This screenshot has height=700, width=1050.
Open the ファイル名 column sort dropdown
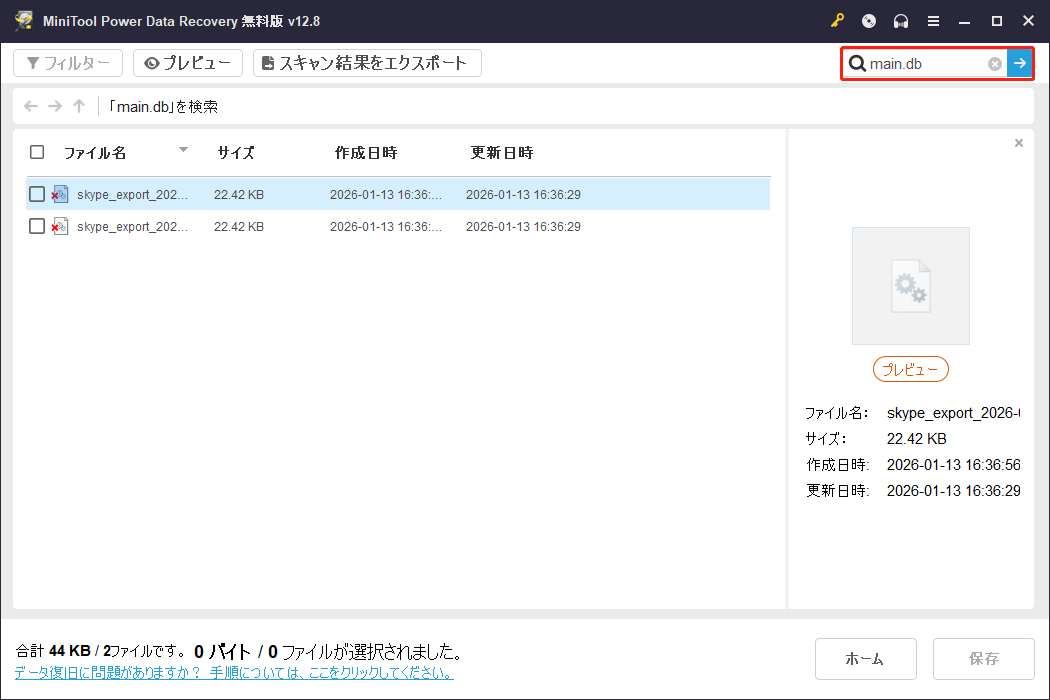(183, 151)
